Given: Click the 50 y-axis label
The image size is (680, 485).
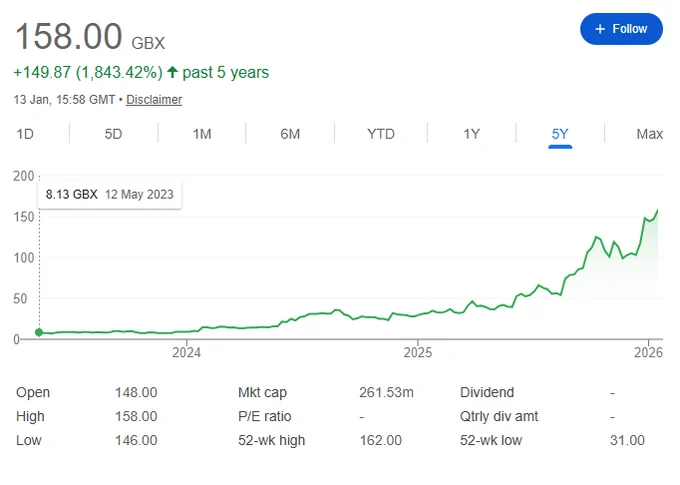Looking at the screenshot, I should pos(20,298).
